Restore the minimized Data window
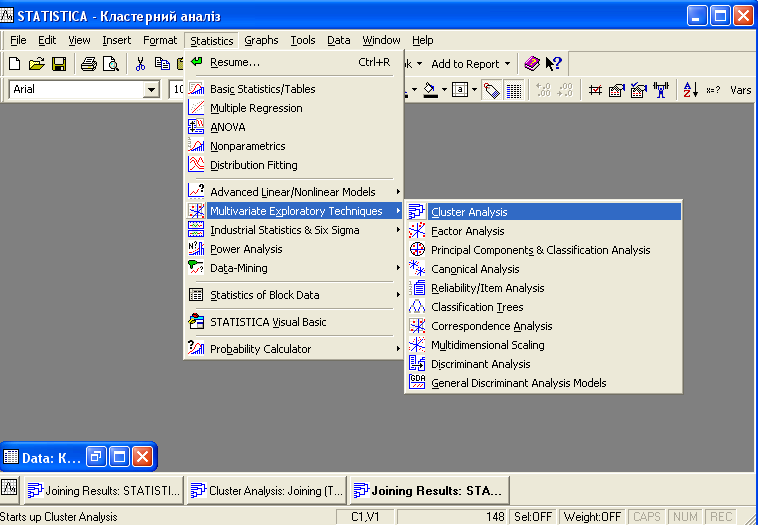Screen dimensions: 758x525 click(96, 456)
